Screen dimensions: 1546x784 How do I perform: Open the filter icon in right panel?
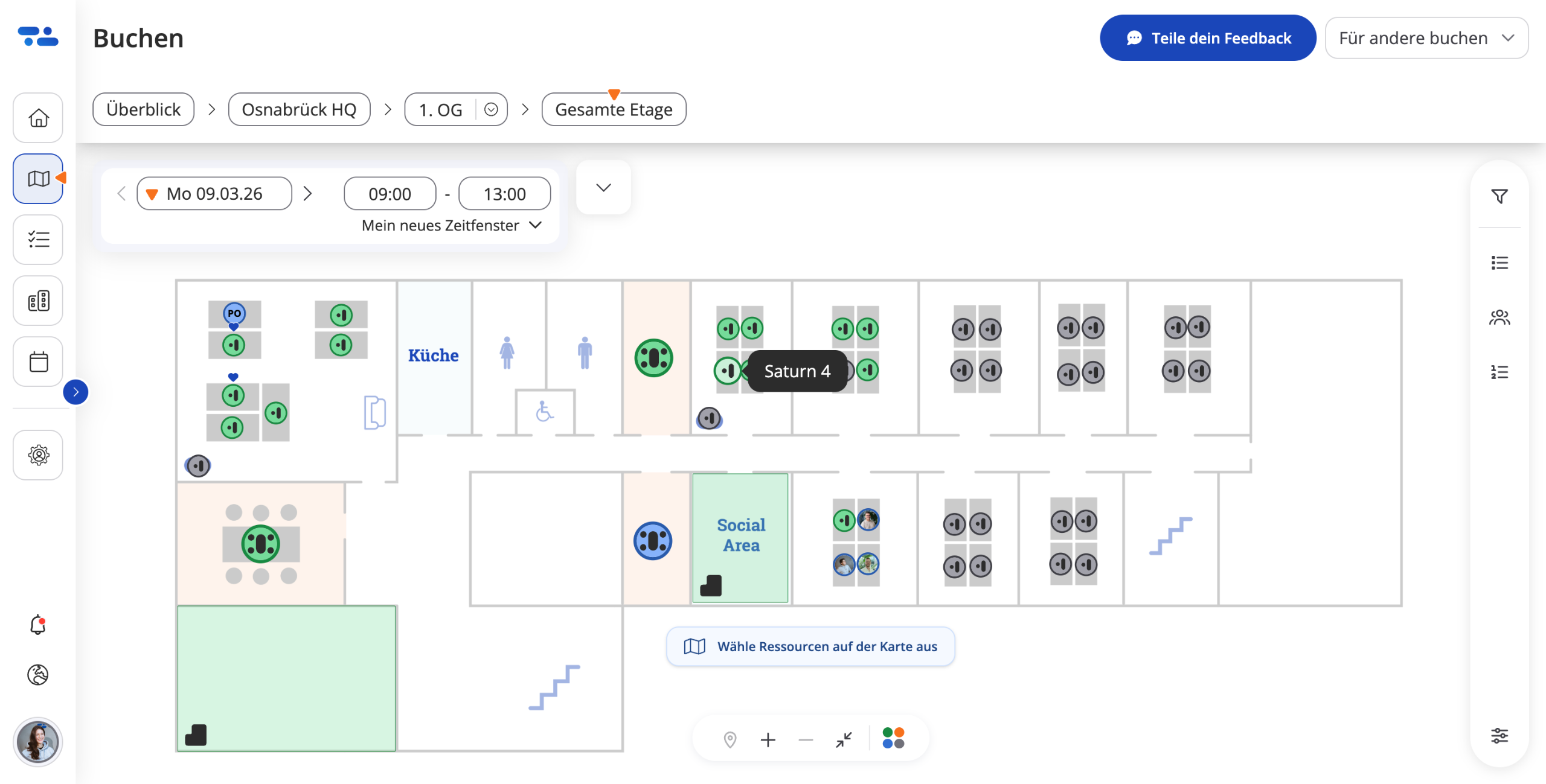pyautogui.click(x=1499, y=196)
